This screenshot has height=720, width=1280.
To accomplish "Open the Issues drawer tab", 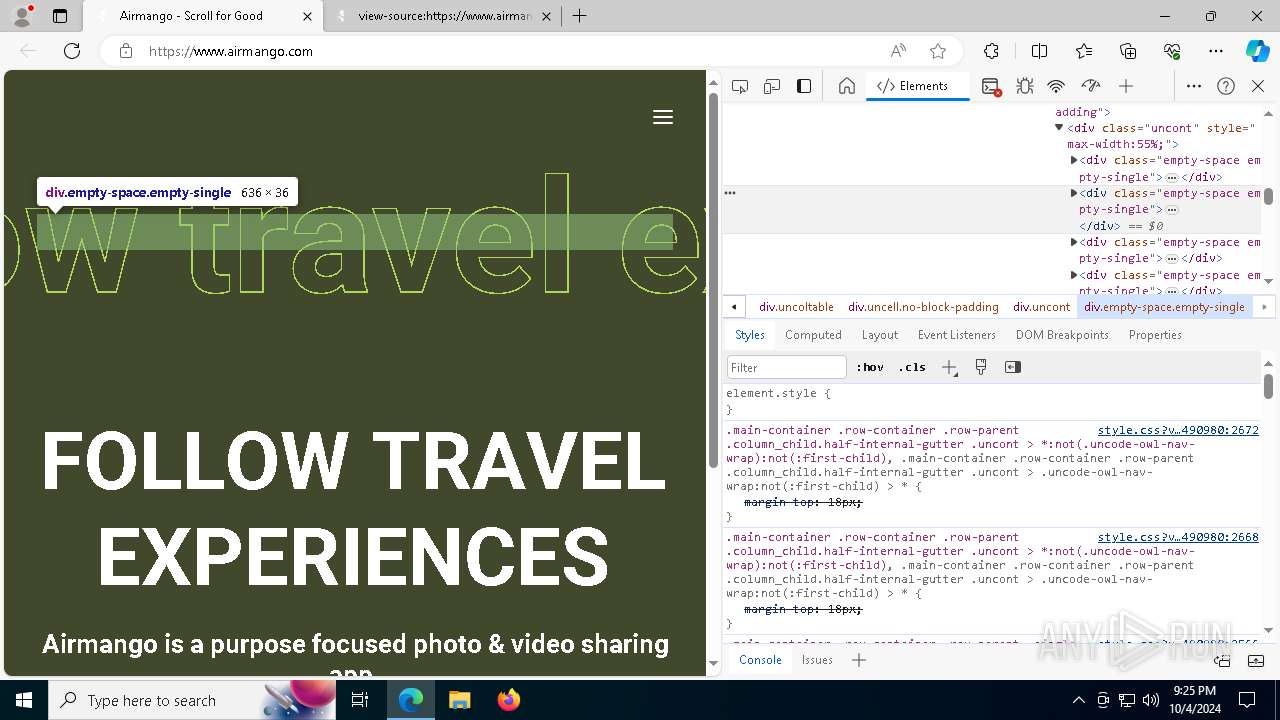I will coord(817,660).
